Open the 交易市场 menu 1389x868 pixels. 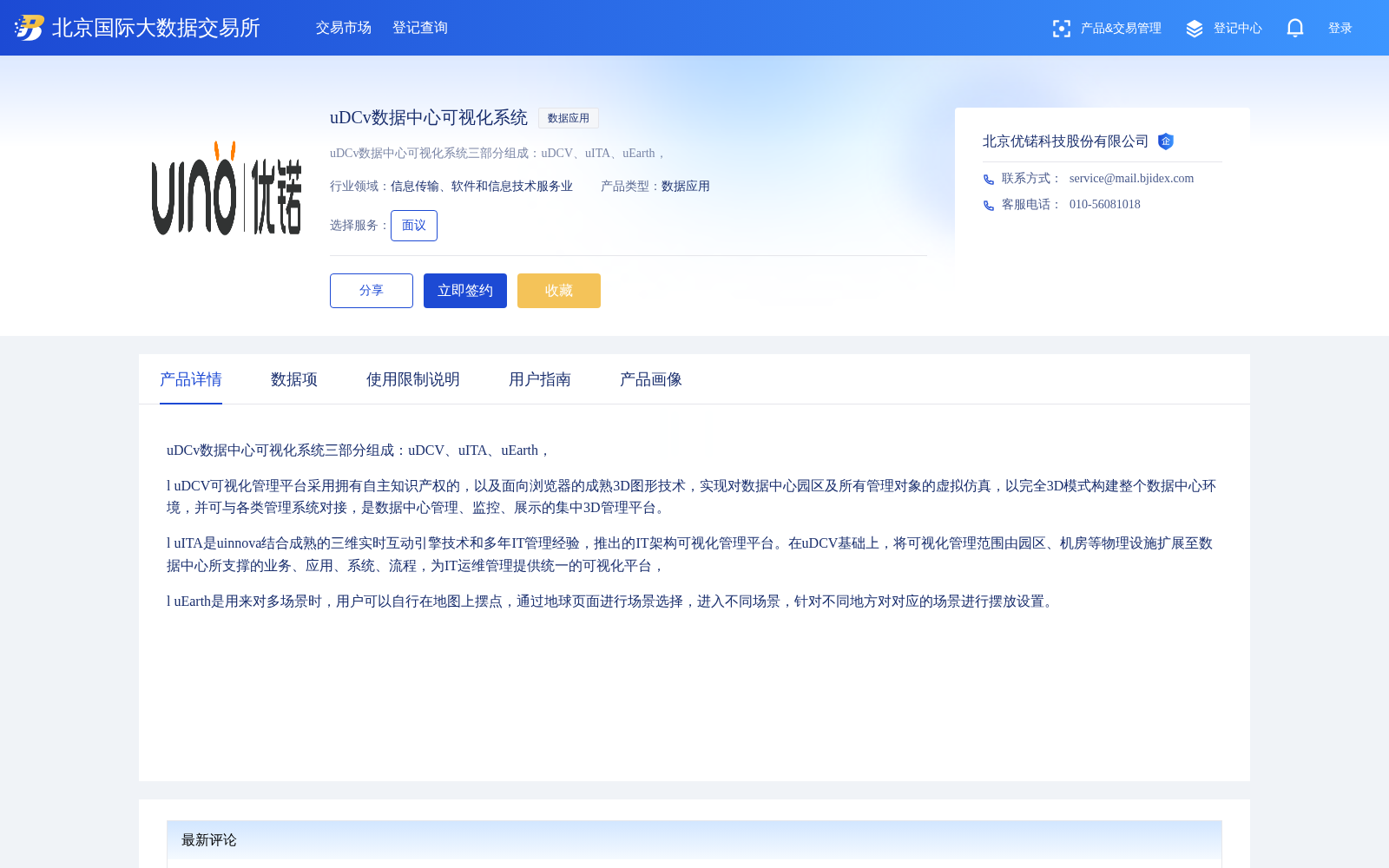pos(344,28)
